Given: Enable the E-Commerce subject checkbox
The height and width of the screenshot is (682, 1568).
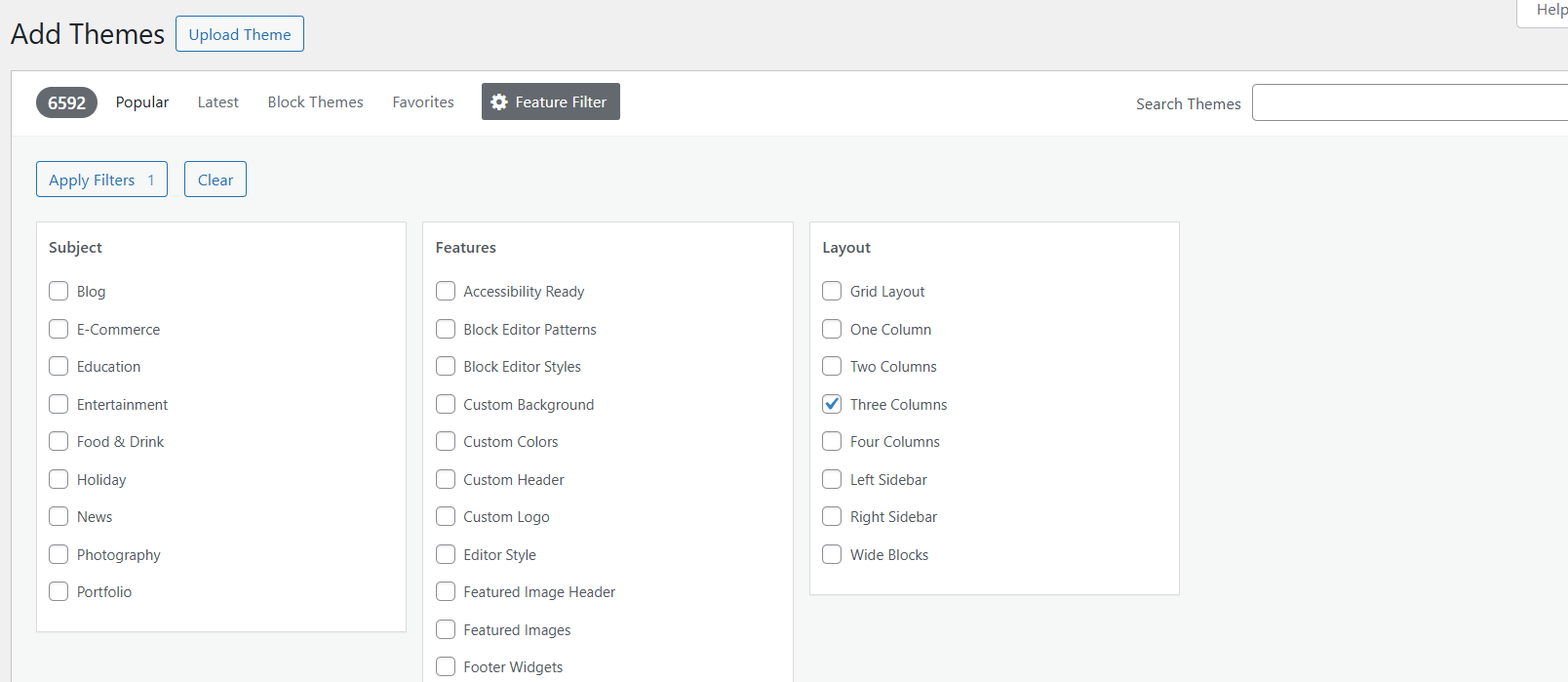Looking at the screenshot, I should [59, 329].
